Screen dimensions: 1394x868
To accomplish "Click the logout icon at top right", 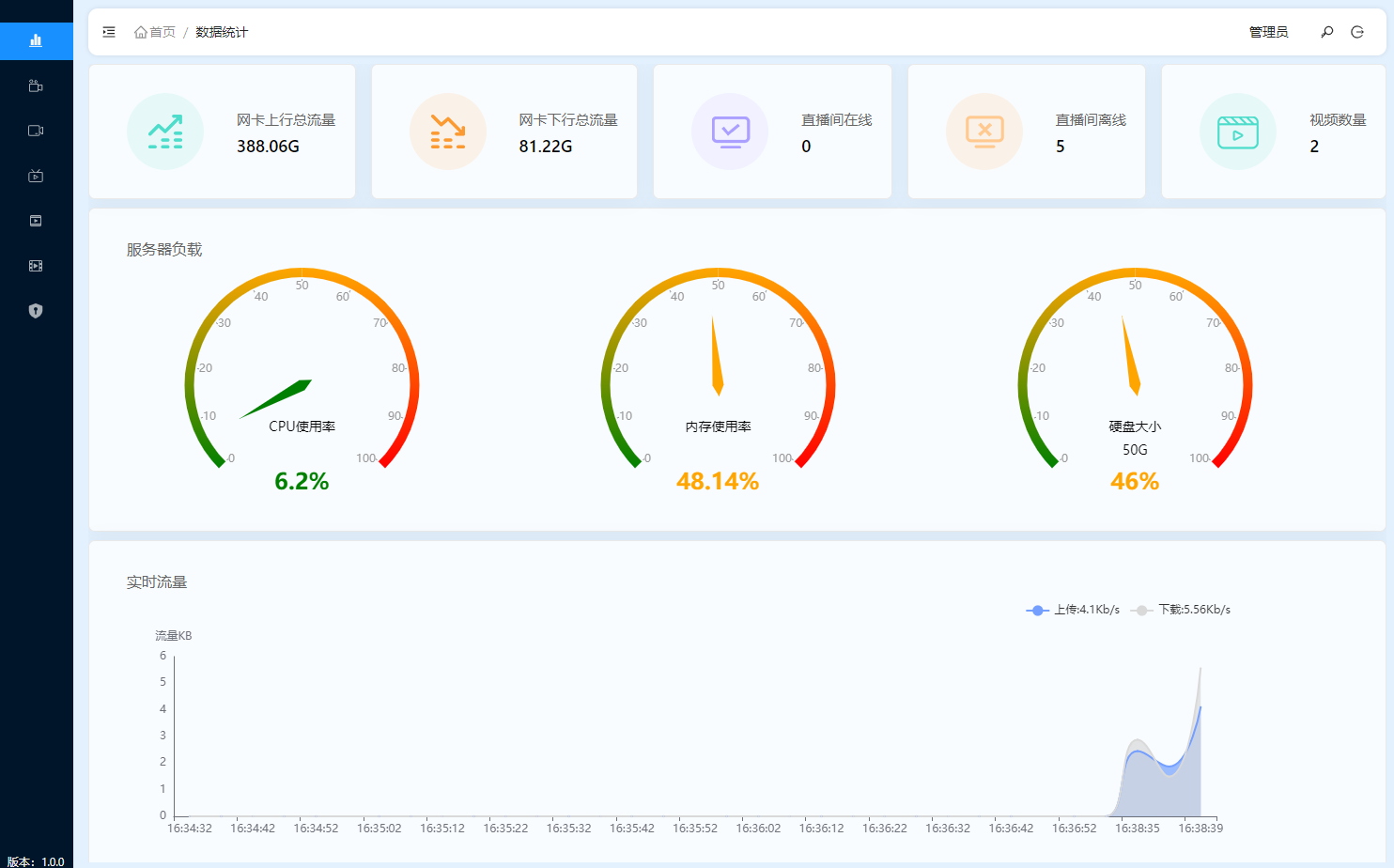I will (x=1356, y=31).
